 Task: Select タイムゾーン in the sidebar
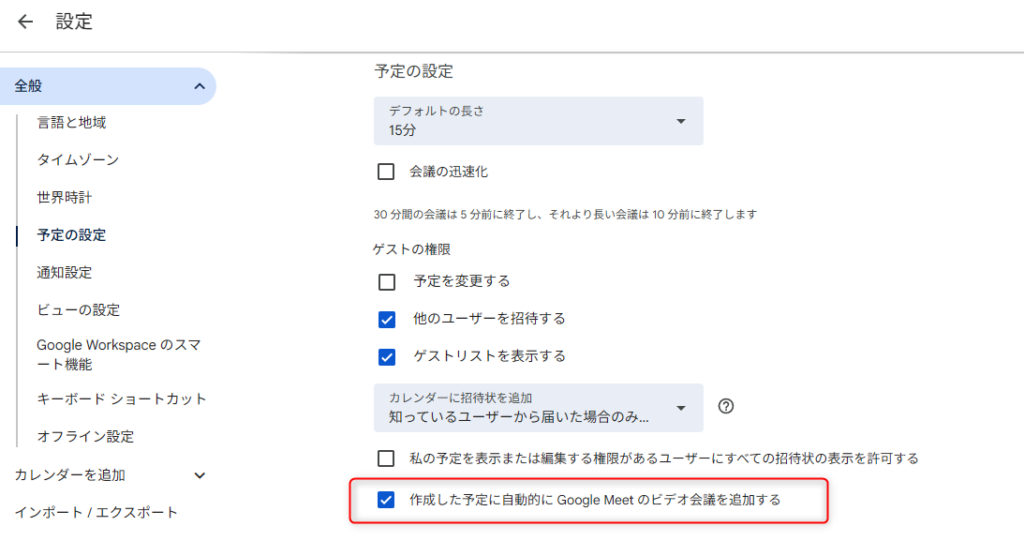coord(77,160)
